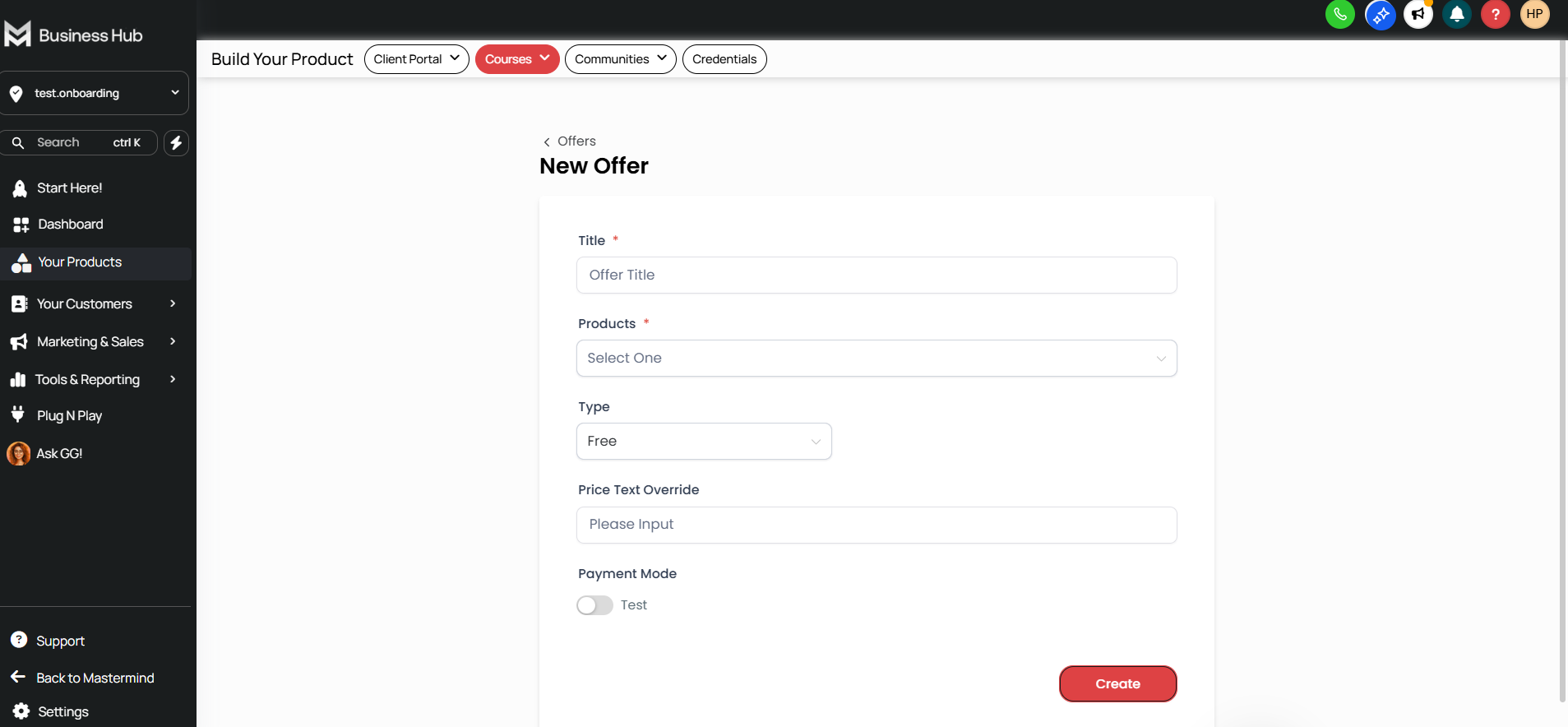
Task: Open the Credentials tab
Action: 724,59
